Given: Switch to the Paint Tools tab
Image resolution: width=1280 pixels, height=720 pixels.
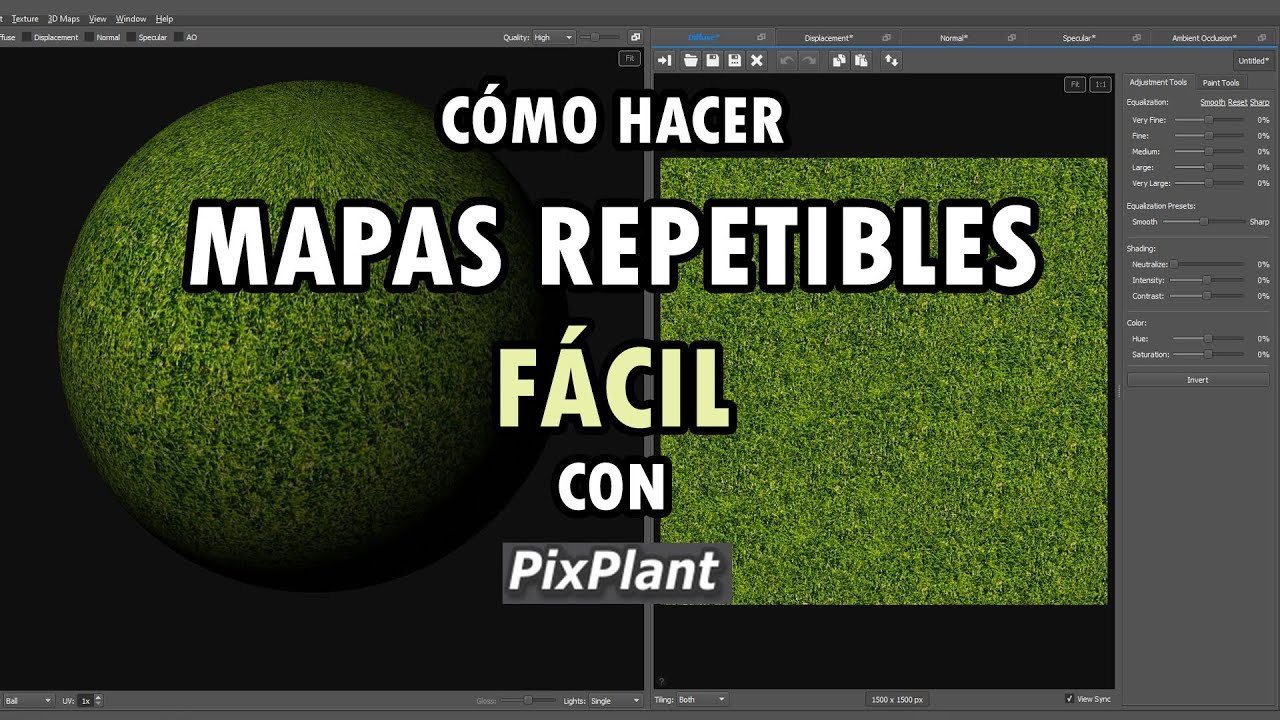Looking at the screenshot, I should coord(1221,83).
